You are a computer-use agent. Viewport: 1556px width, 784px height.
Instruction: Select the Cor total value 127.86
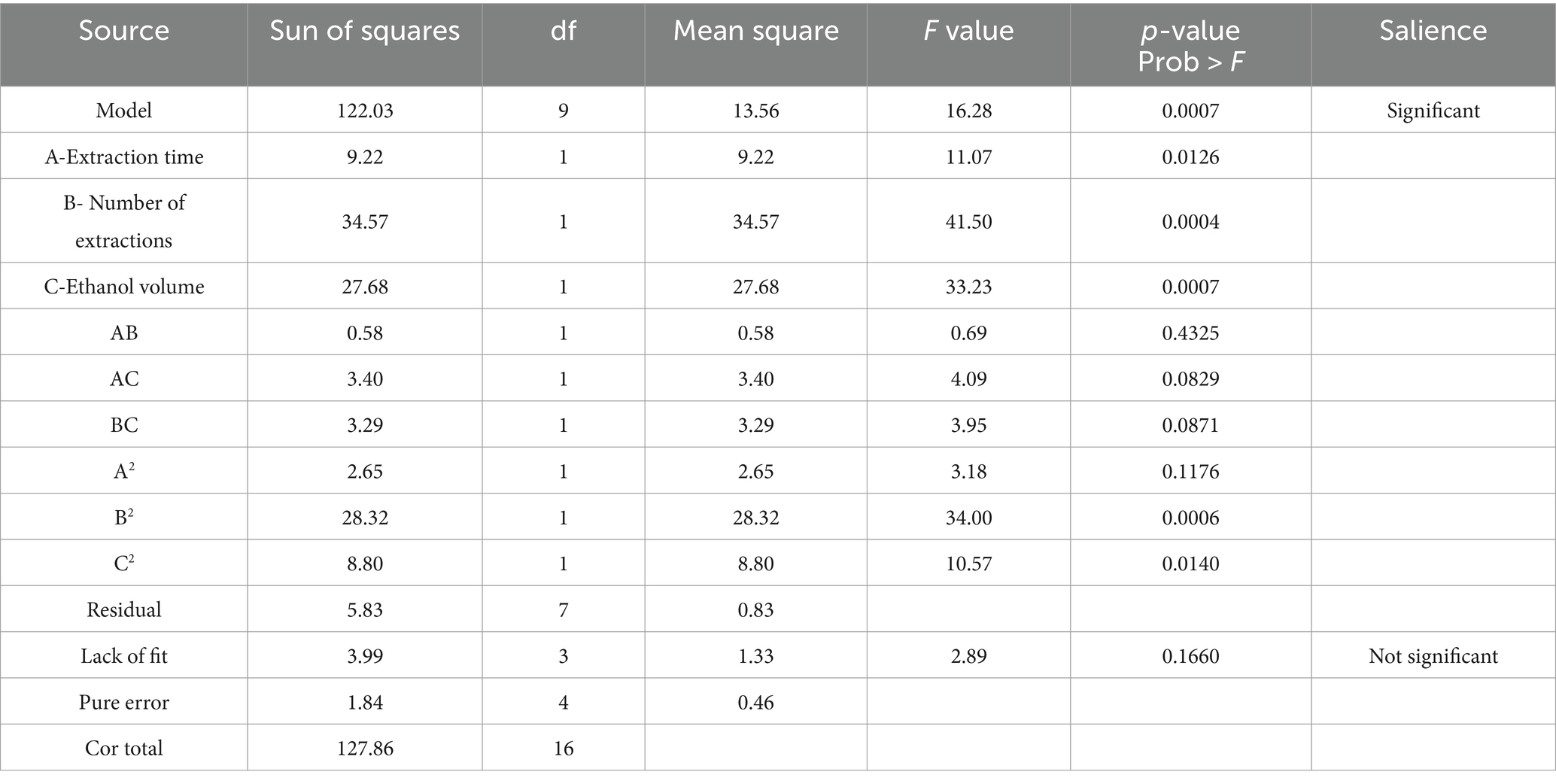pos(365,748)
